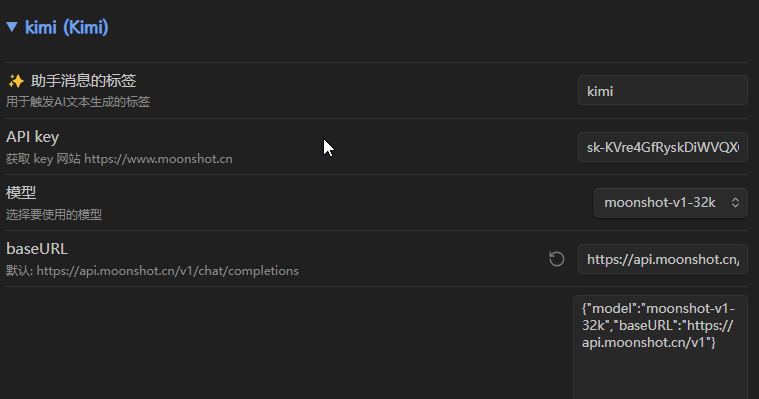Click the API key setting label
The height and width of the screenshot is (399, 759).
click(x=32, y=137)
